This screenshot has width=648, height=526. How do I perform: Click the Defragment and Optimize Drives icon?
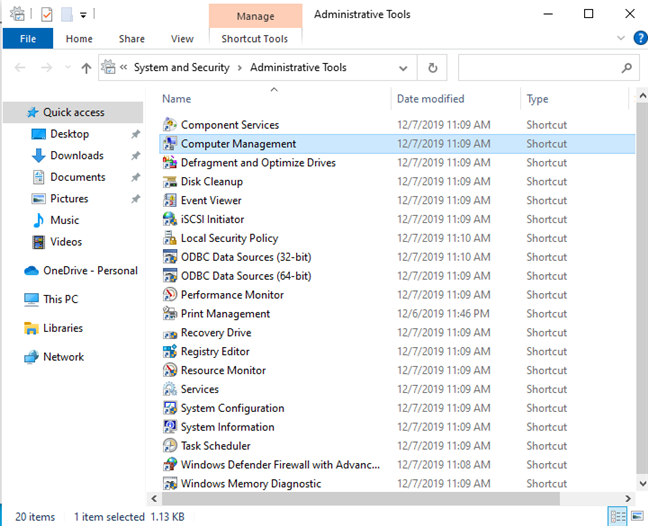[x=169, y=162]
